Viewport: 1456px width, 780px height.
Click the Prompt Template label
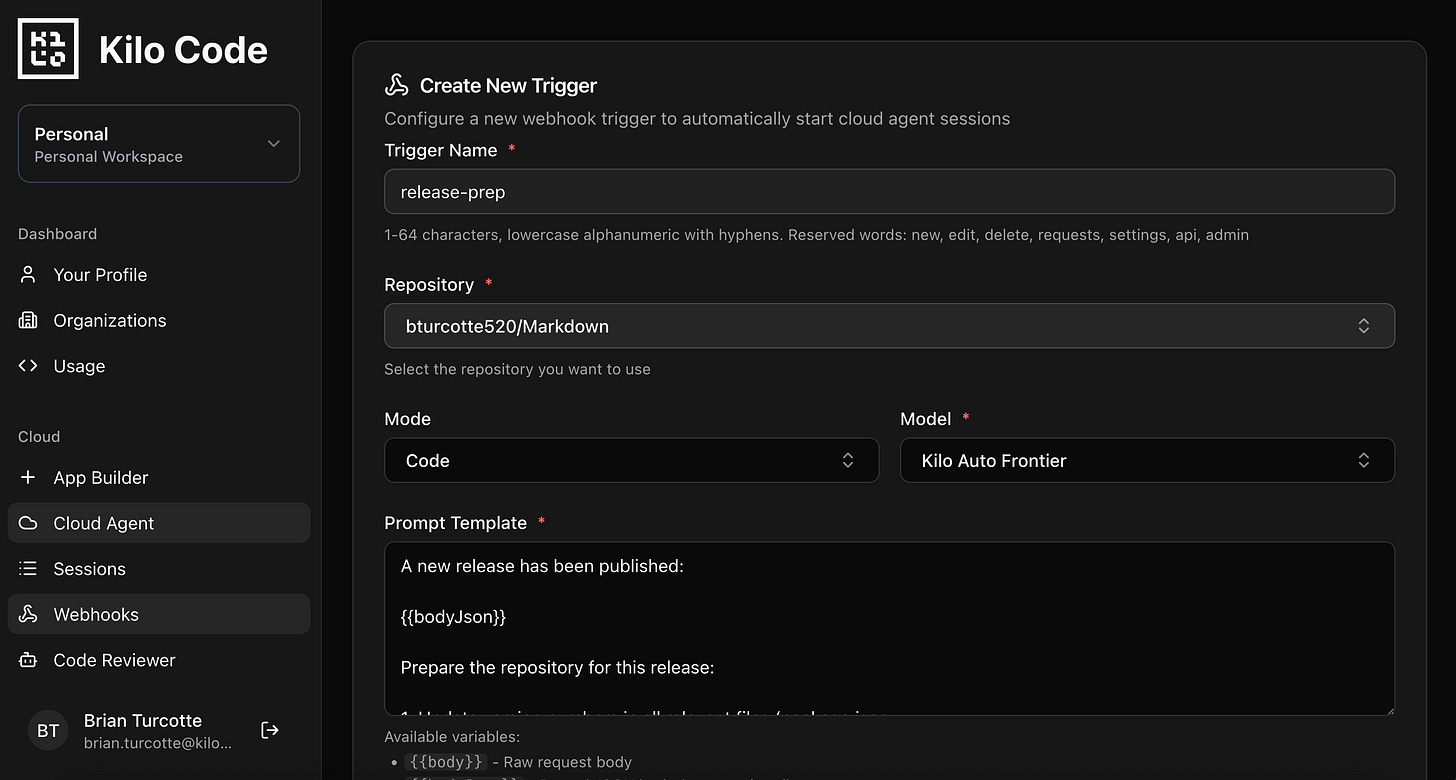coord(455,523)
